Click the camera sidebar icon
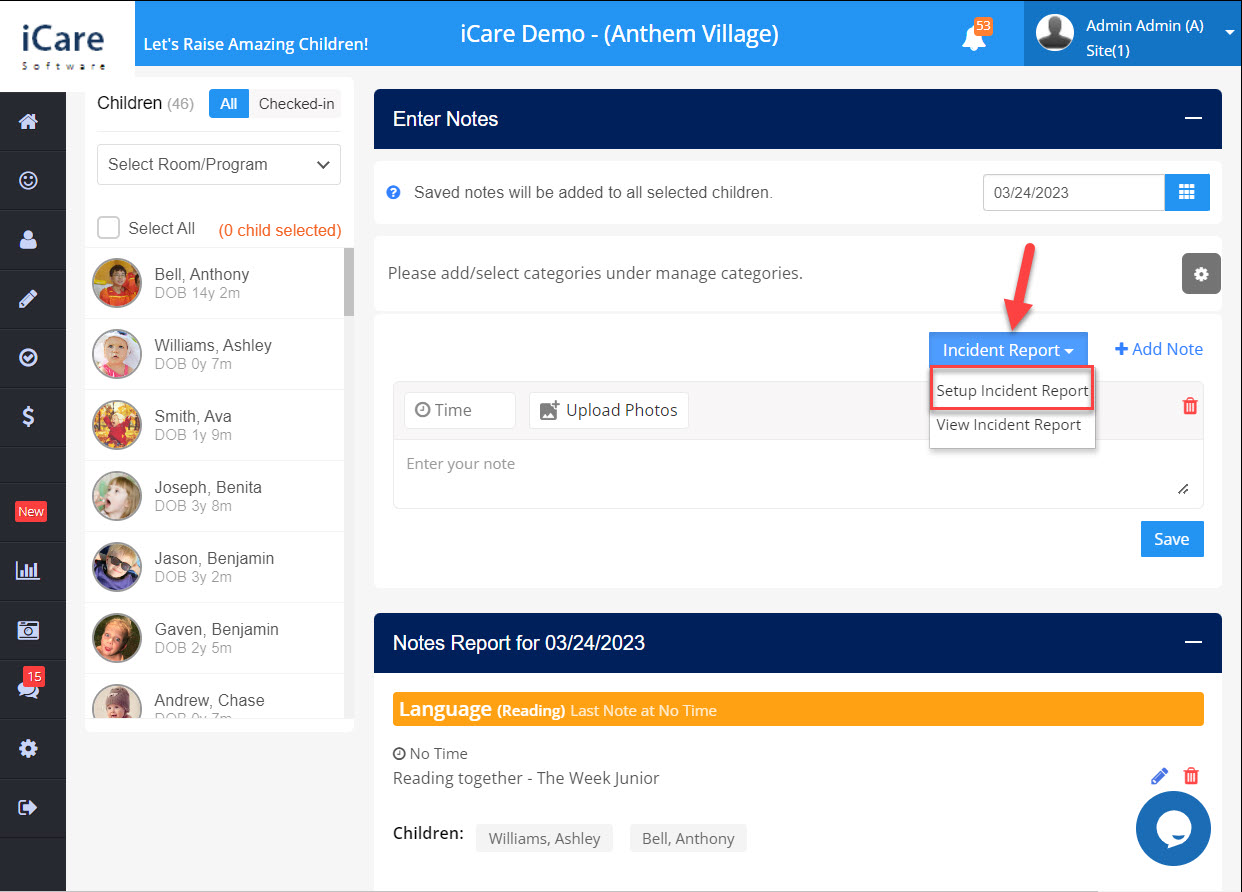Viewport: 1242px width, 892px height. click(29, 630)
